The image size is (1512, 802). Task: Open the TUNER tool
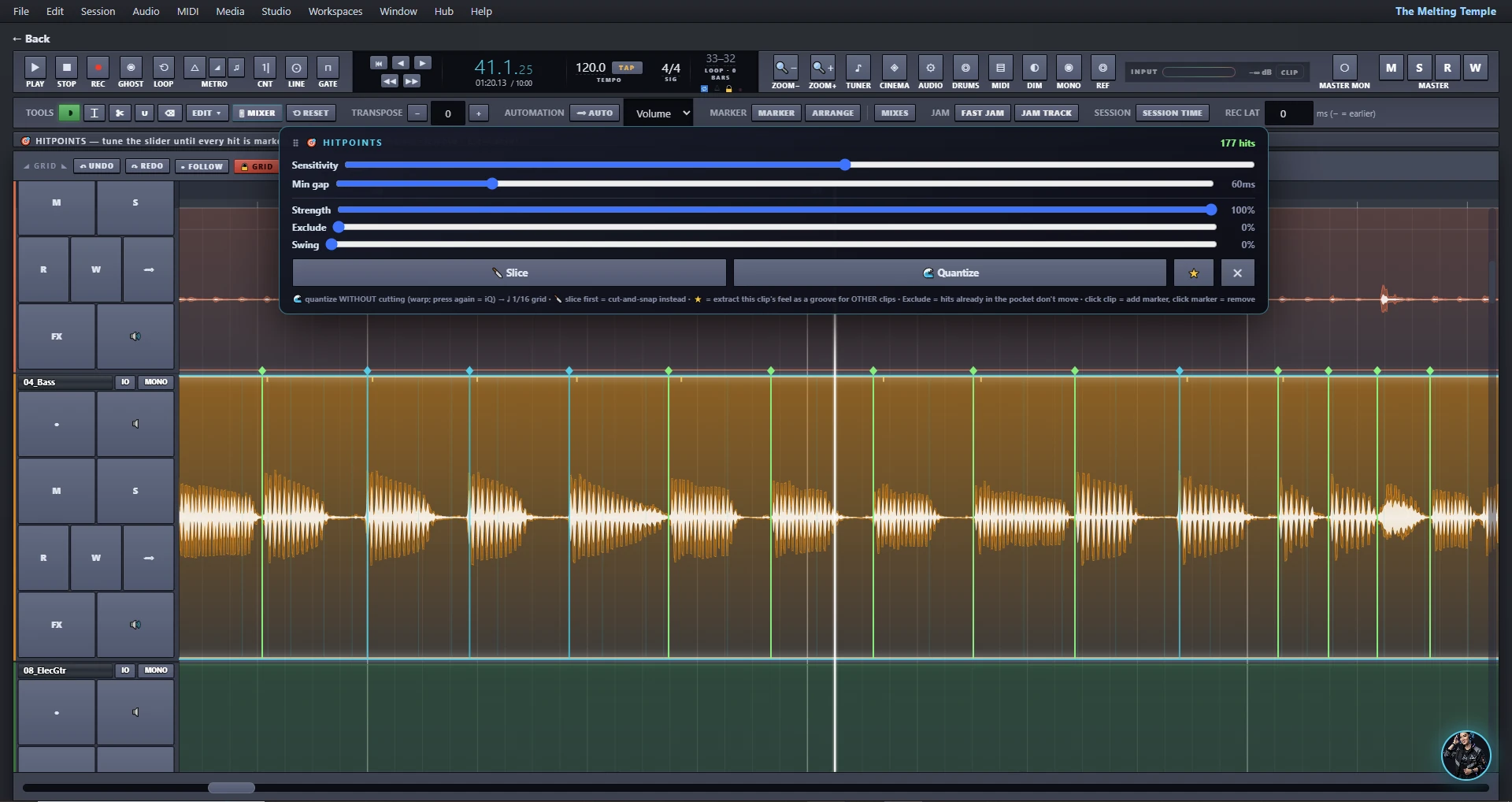click(x=858, y=68)
